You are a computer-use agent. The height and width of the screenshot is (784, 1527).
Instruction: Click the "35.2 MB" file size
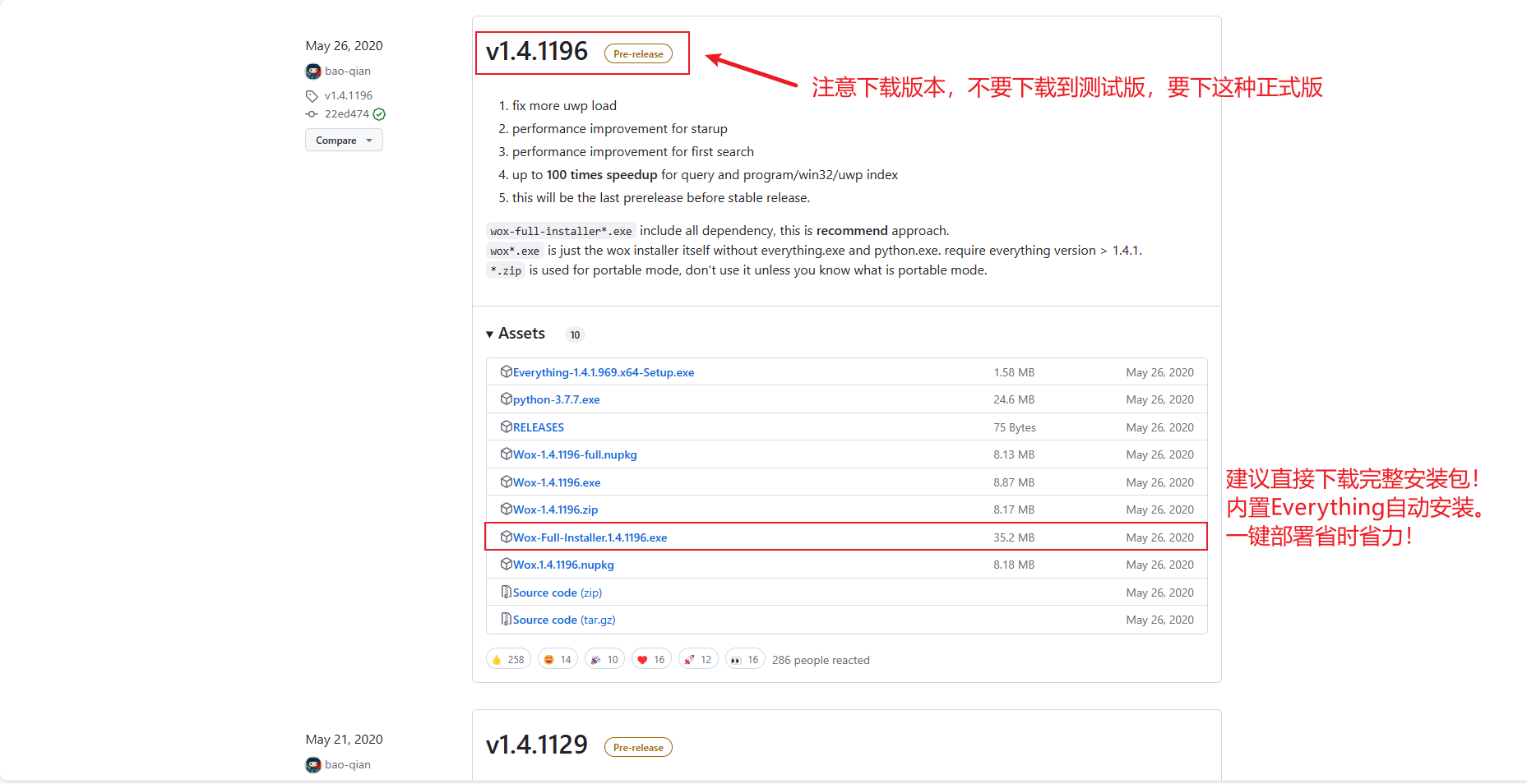1014,537
